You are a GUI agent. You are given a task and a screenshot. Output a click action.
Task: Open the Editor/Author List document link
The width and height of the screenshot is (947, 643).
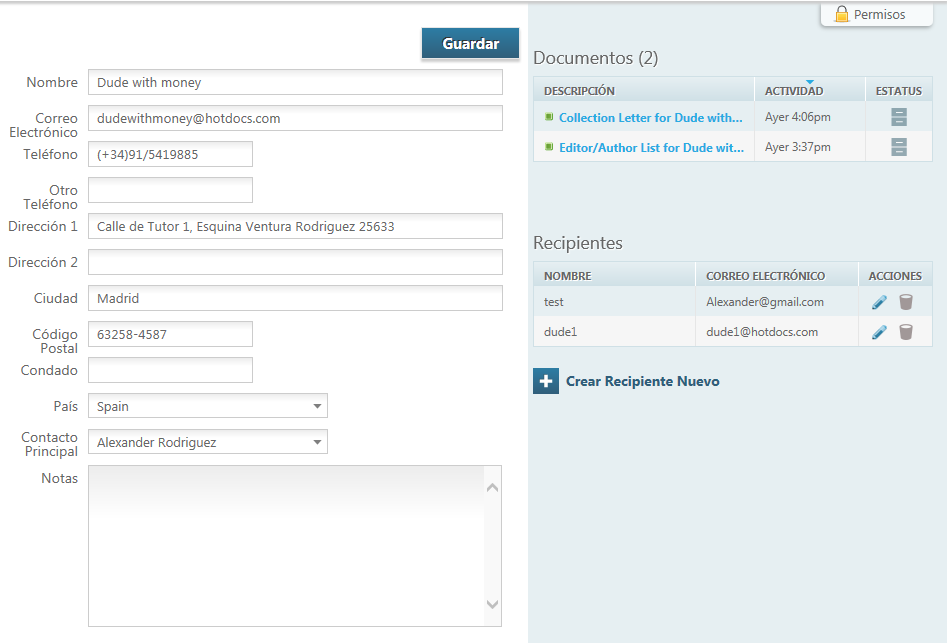[x=650, y=148]
